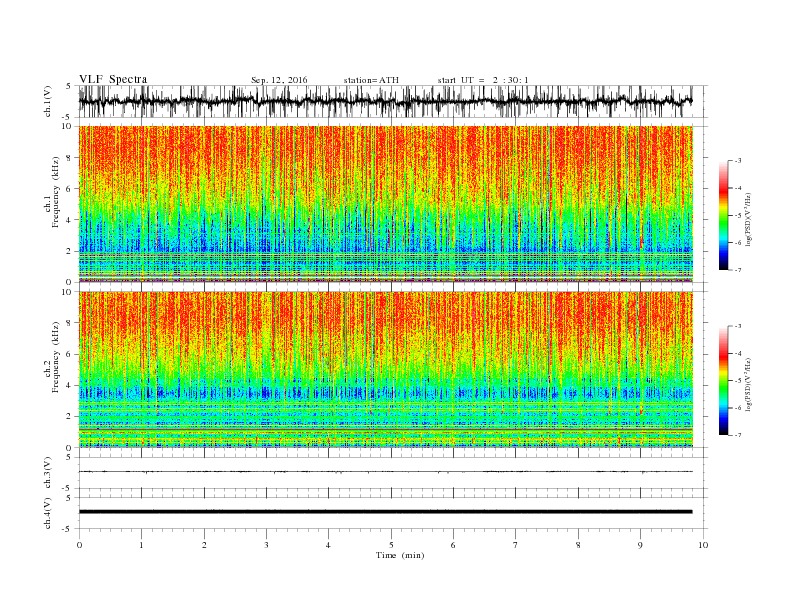Click the "3" tick on the time axis
Screen dimensions: 792x612
point(266,545)
